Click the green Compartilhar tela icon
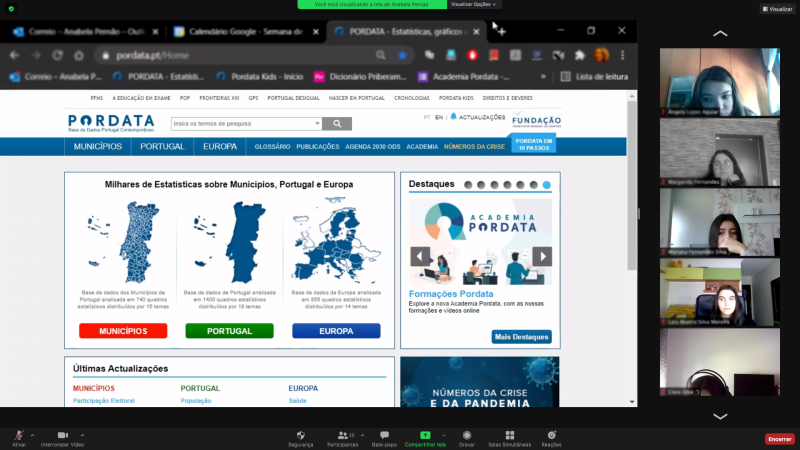This screenshot has width=800, height=450. point(425,435)
